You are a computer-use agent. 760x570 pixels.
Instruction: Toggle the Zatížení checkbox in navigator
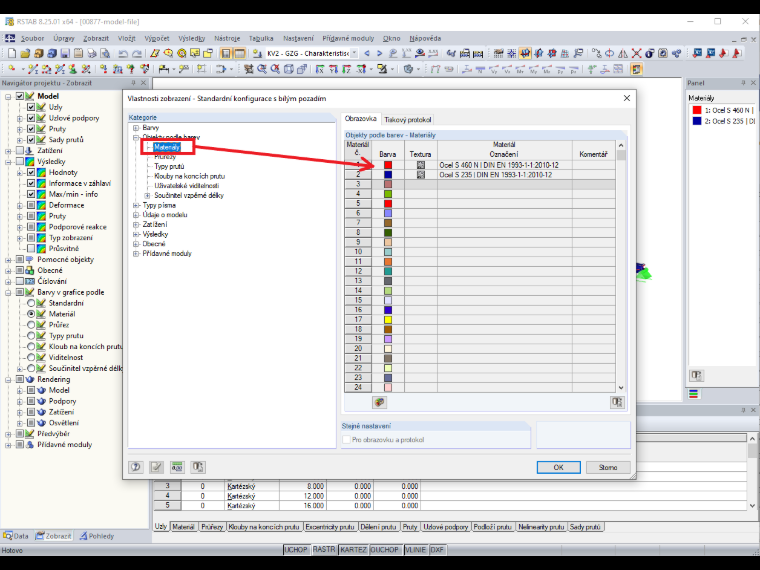tap(20, 151)
